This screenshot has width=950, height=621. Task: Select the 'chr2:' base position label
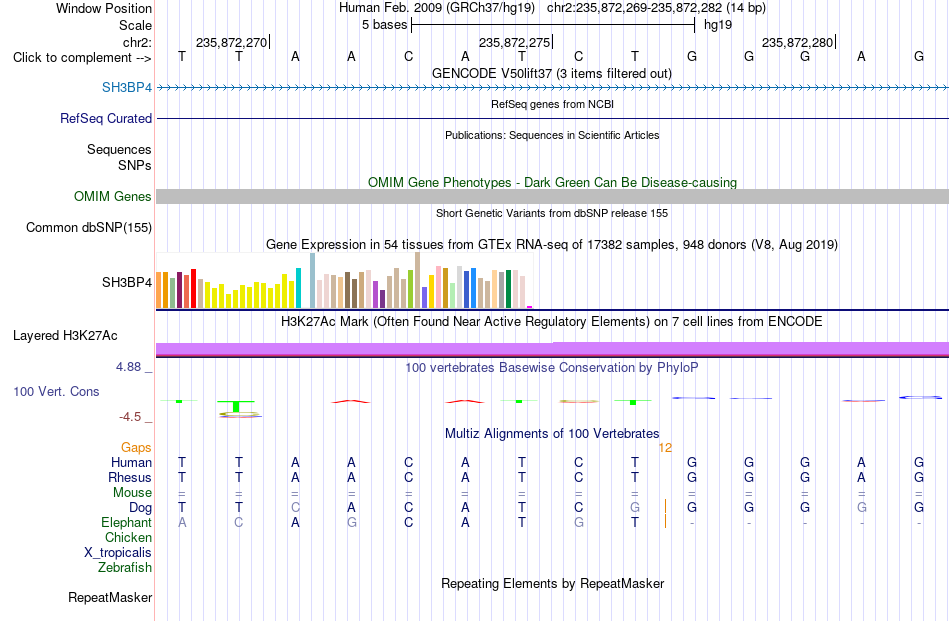click(138, 42)
